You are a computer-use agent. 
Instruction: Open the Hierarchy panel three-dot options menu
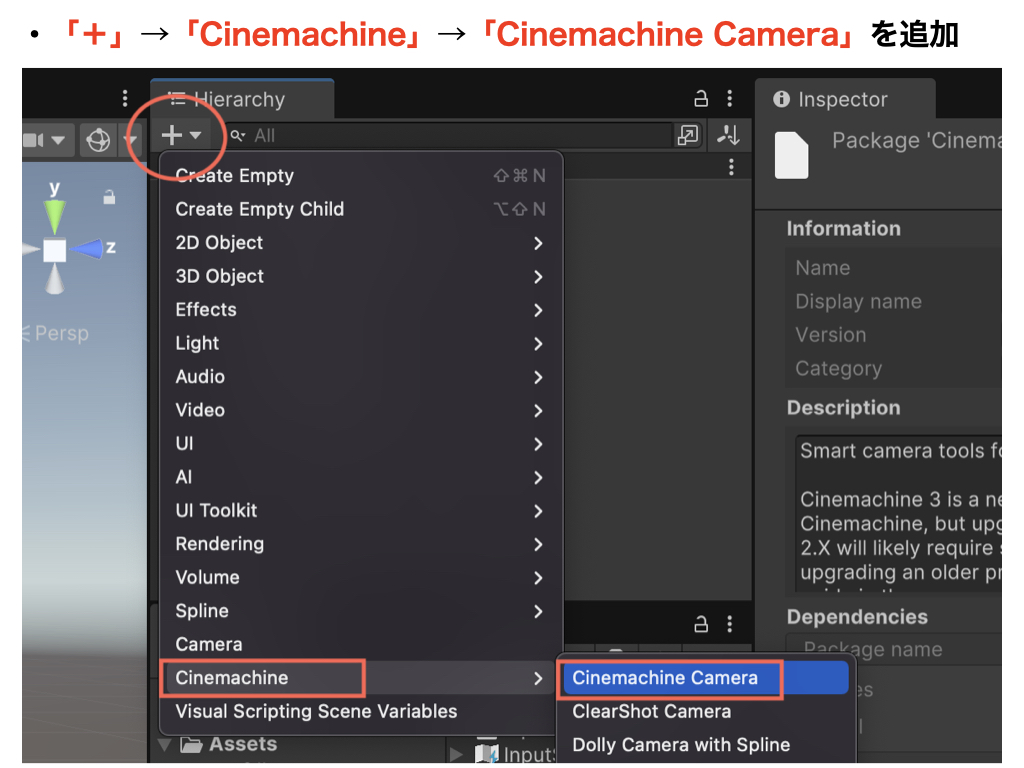tap(731, 99)
